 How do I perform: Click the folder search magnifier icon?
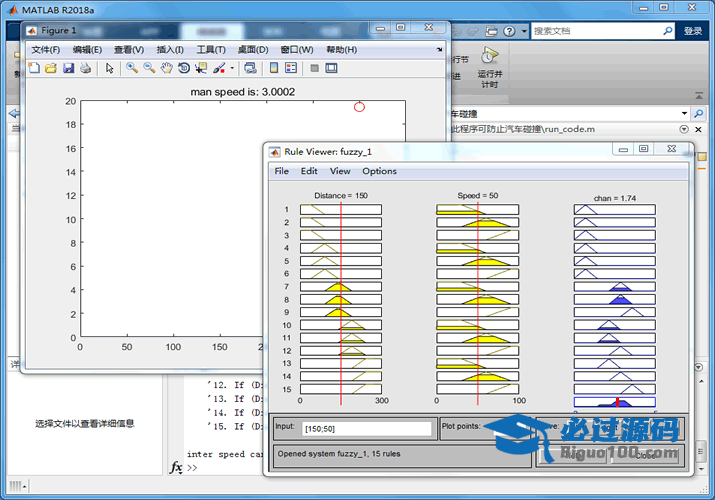click(699, 113)
